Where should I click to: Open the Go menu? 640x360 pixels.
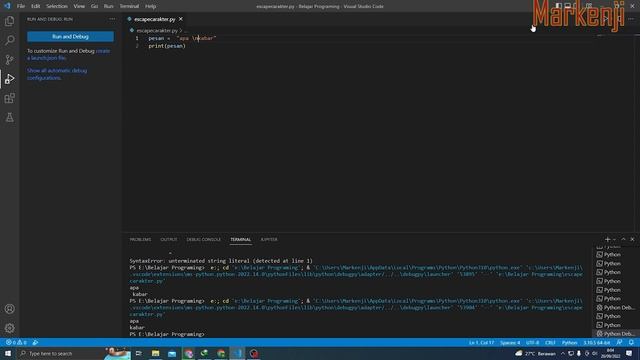pos(94,6)
